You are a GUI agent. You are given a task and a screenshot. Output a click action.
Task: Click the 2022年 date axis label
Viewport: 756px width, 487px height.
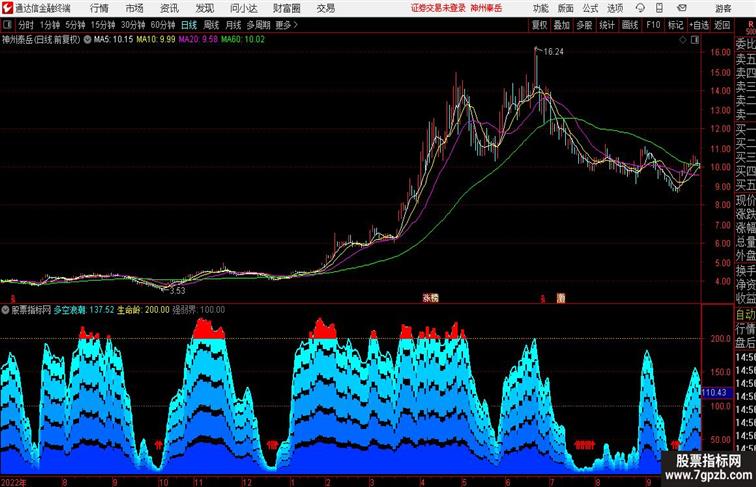(x=14, y=482)
